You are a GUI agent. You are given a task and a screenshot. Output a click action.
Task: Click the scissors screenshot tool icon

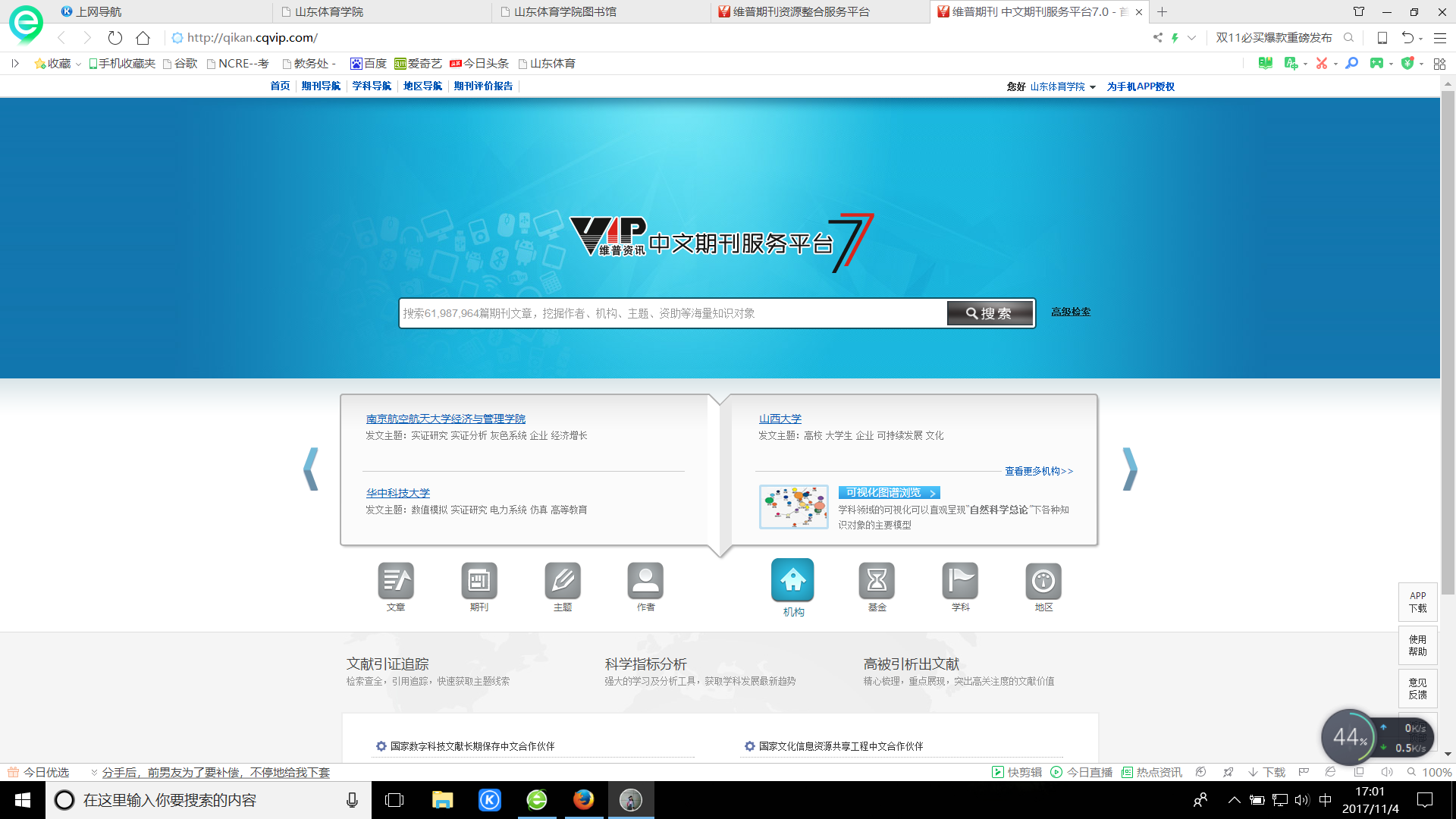(1322, 63)
